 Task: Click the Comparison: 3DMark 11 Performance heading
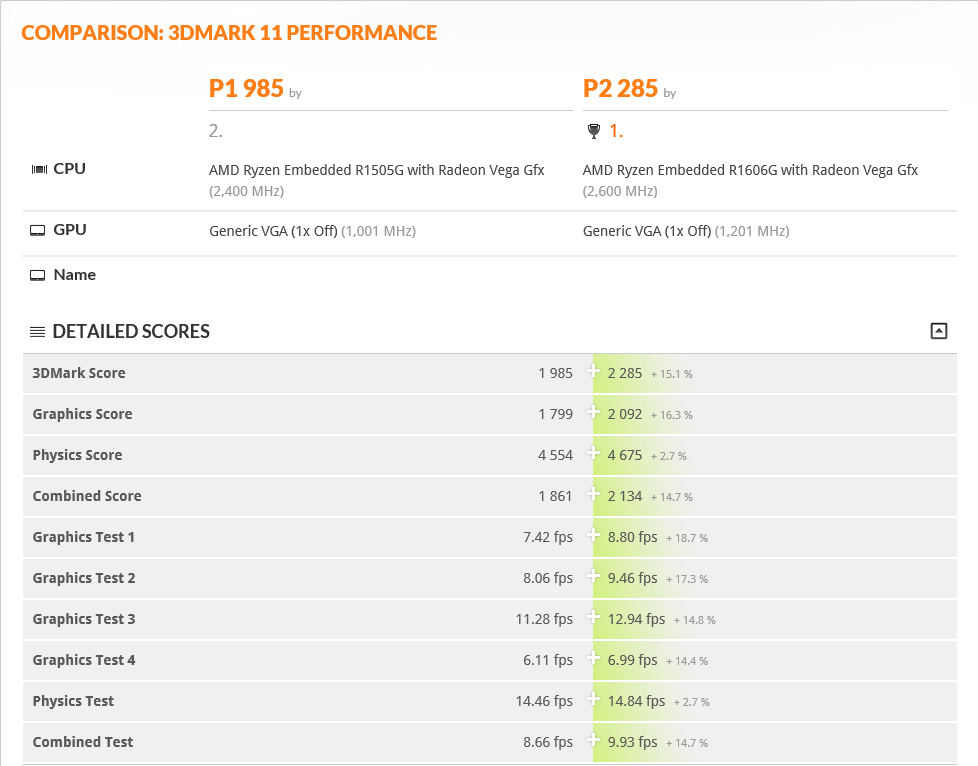(x=229, y=33)
